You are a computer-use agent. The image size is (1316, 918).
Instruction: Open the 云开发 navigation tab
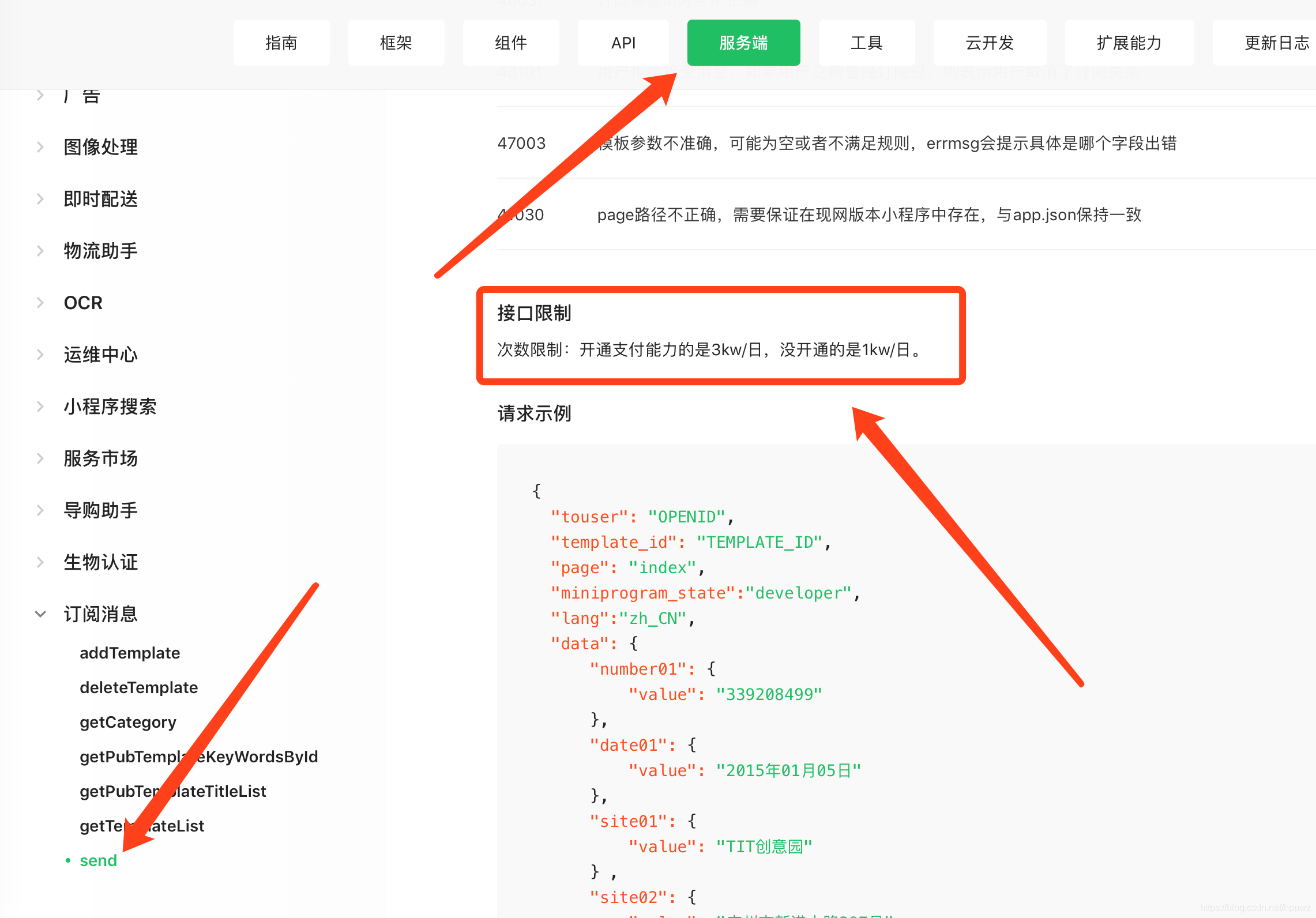989,43
